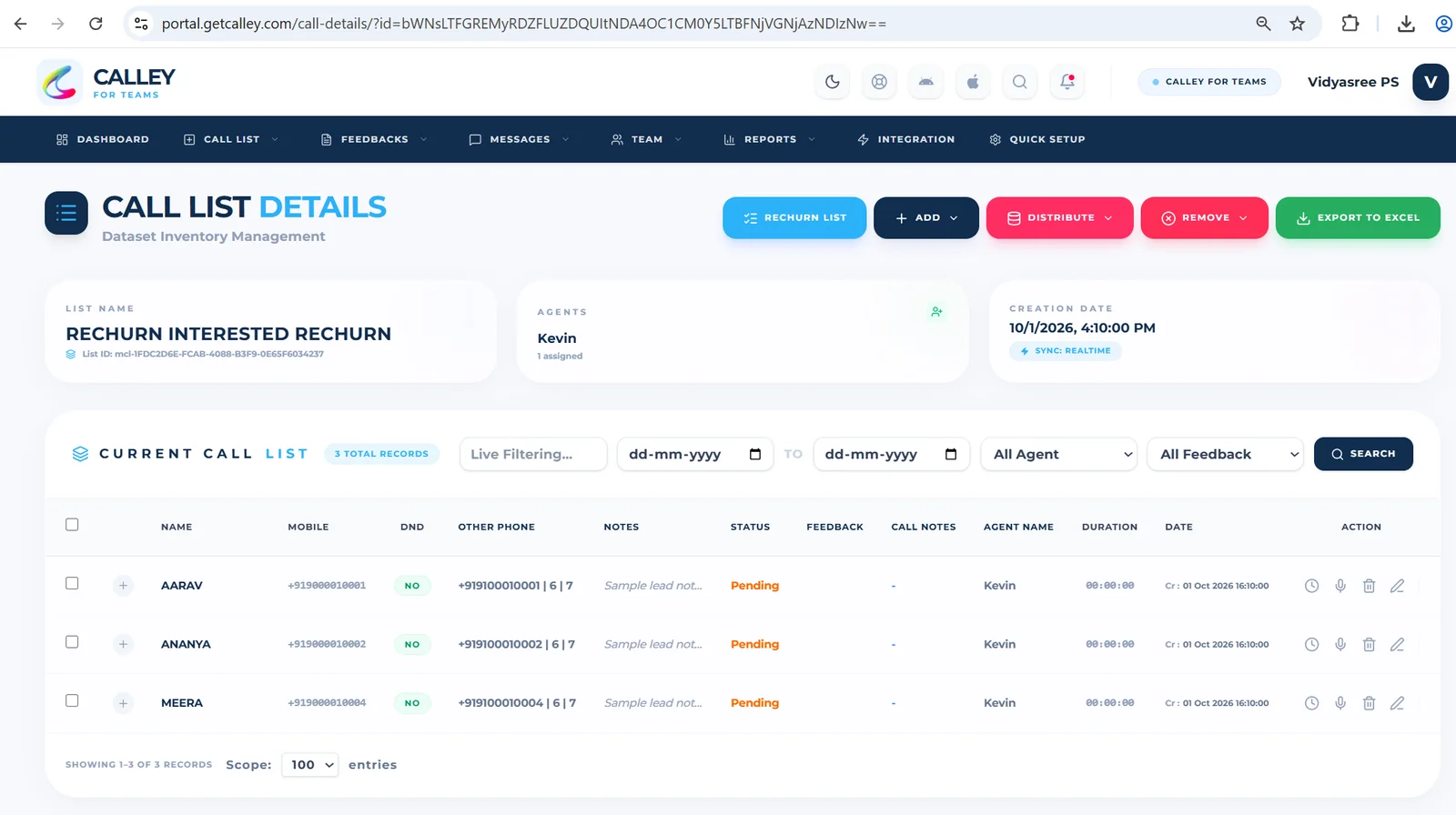The height and width of the screenshot is (815, 1456).
Task: Click the Search button
Action: (x=1363, y=454)
